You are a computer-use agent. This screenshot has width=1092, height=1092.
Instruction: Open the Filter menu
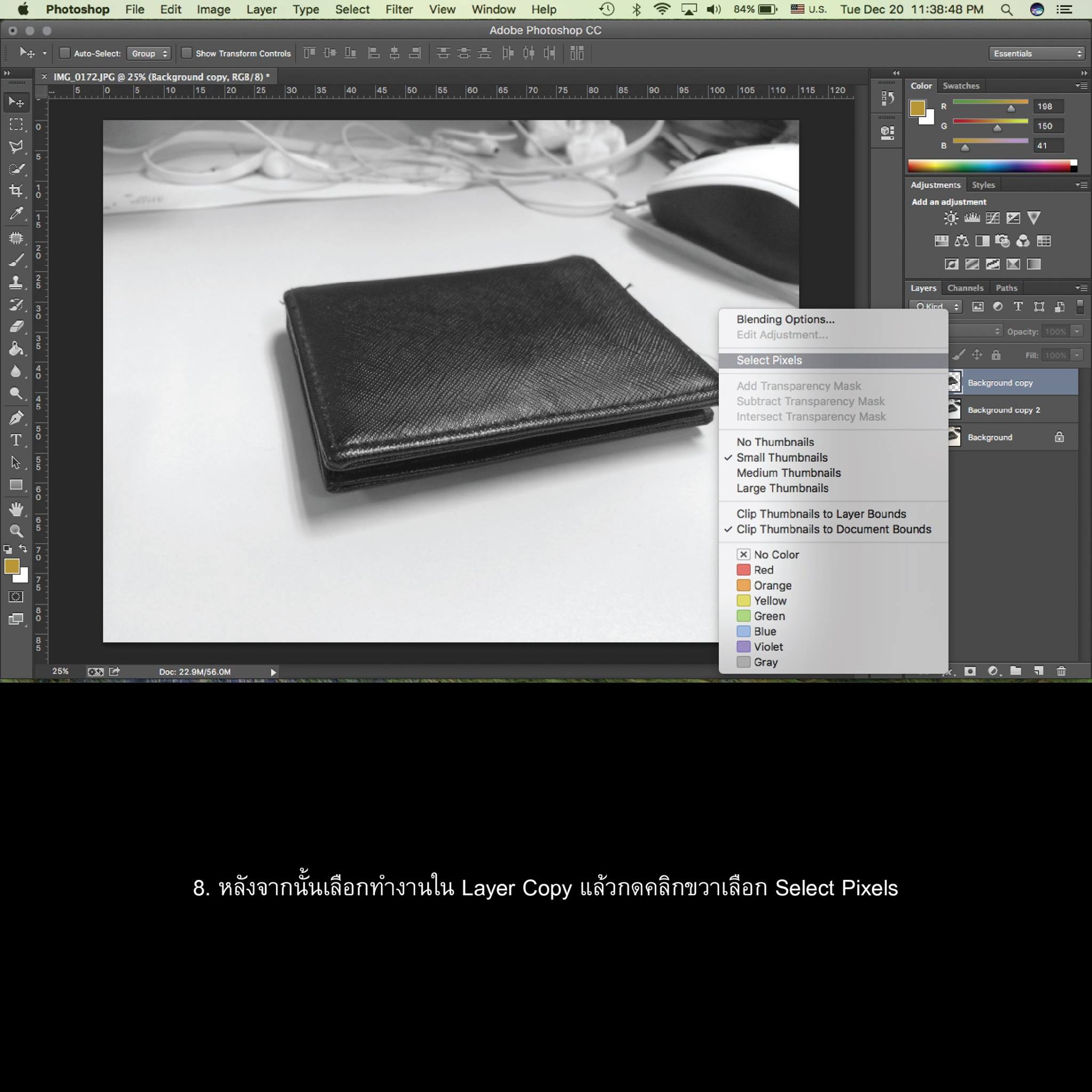399,10
